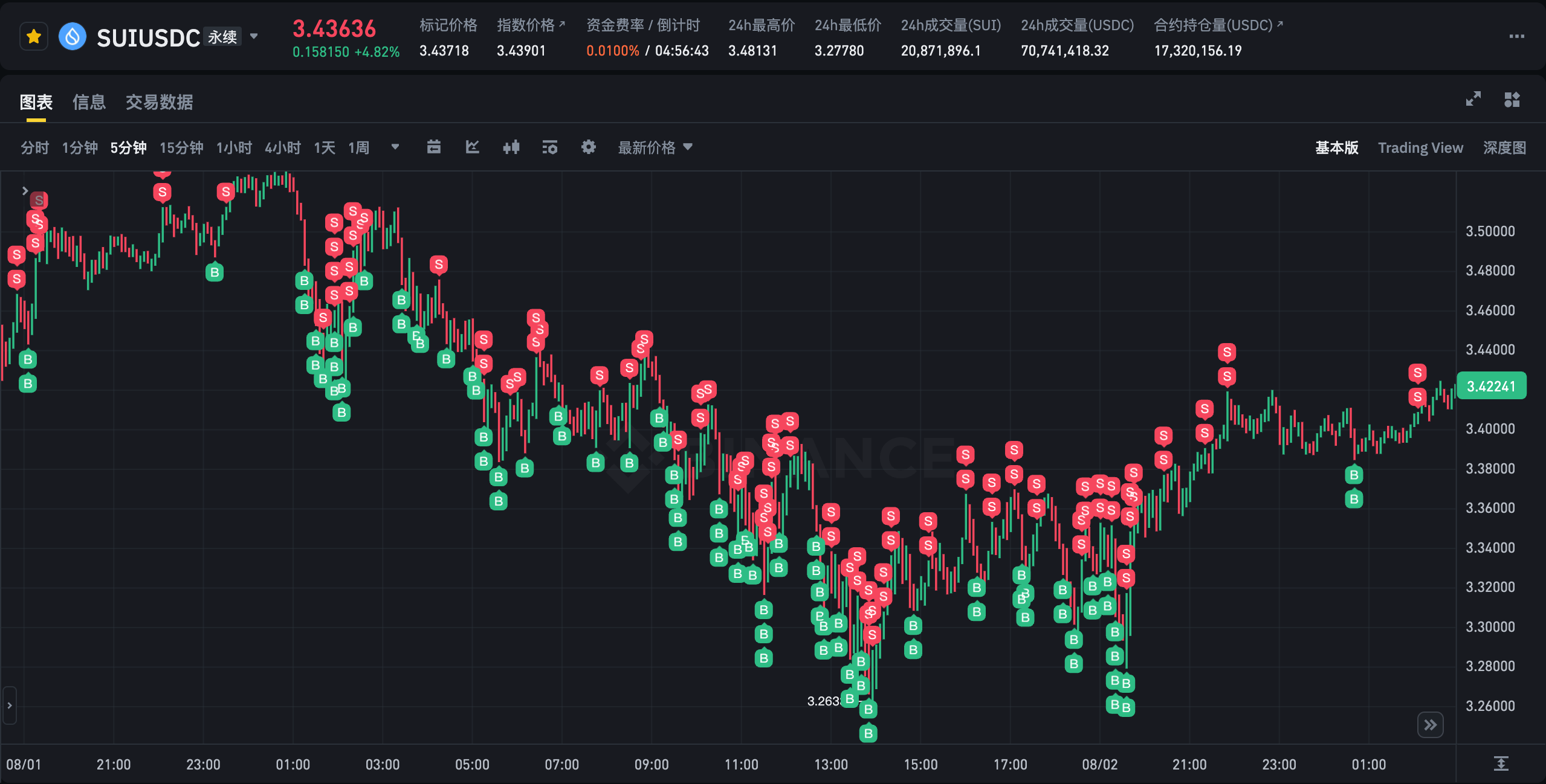The width and height of the screenshot is (1546, 784).
Task: Switch to the 图表 tab
Action: click(36, 102)
